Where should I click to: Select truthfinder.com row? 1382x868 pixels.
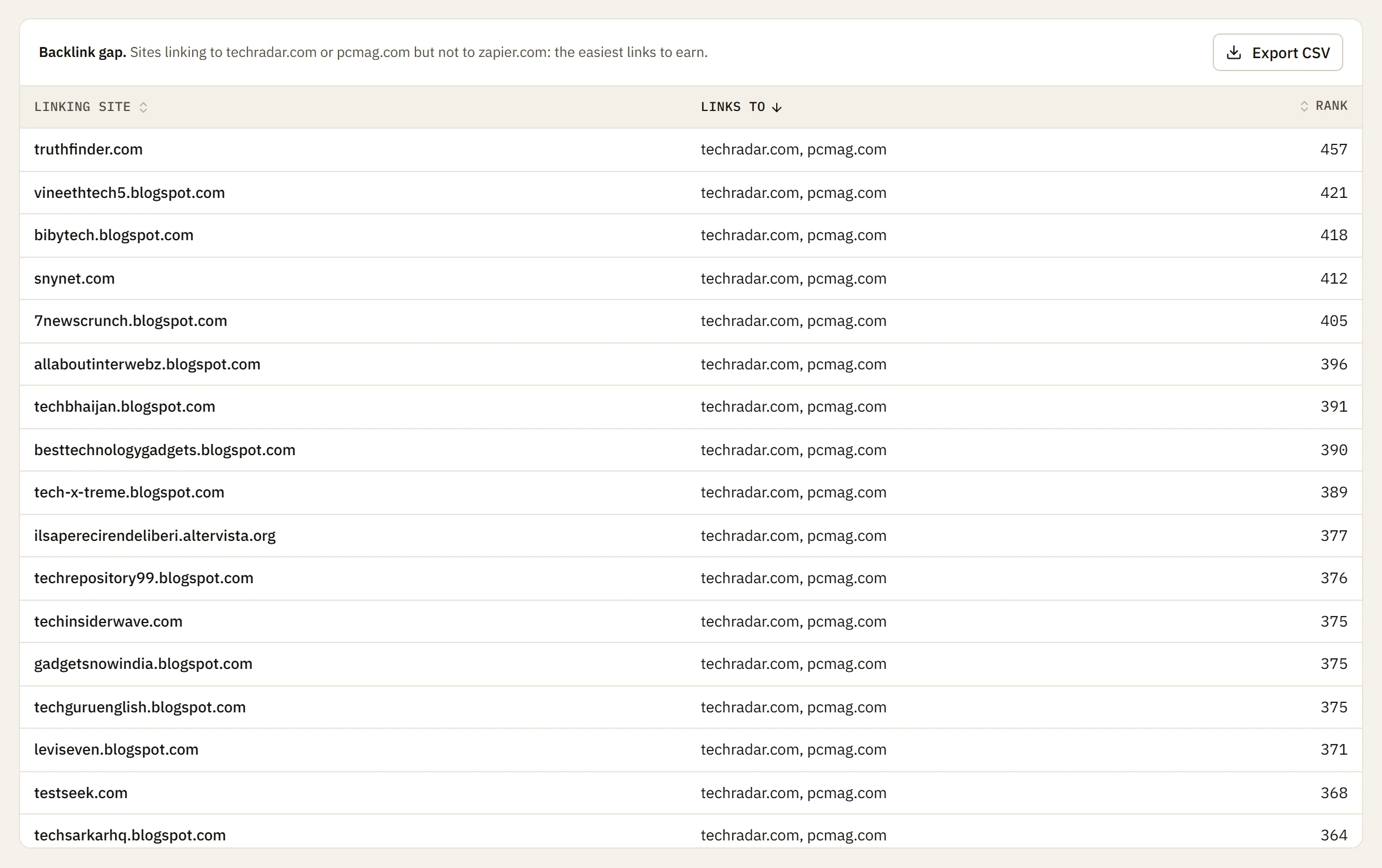[691, 150]
